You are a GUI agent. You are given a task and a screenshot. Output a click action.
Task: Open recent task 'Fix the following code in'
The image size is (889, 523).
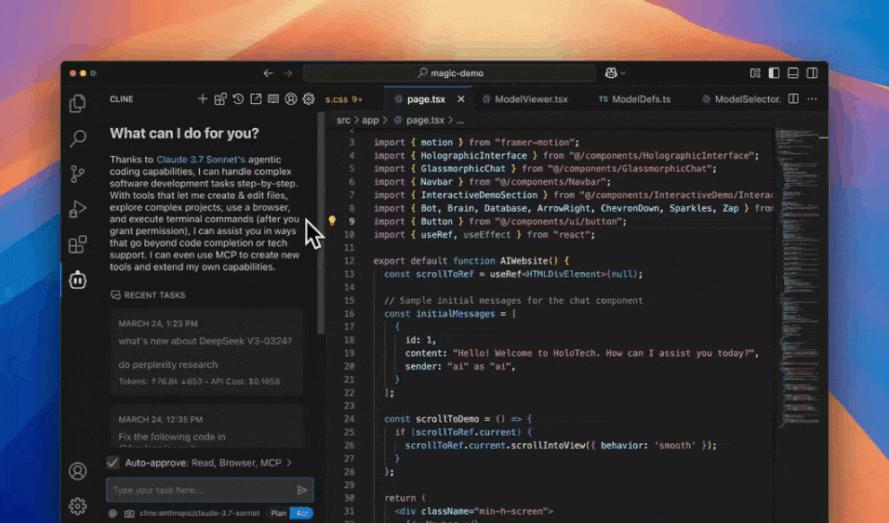(206, 427)
